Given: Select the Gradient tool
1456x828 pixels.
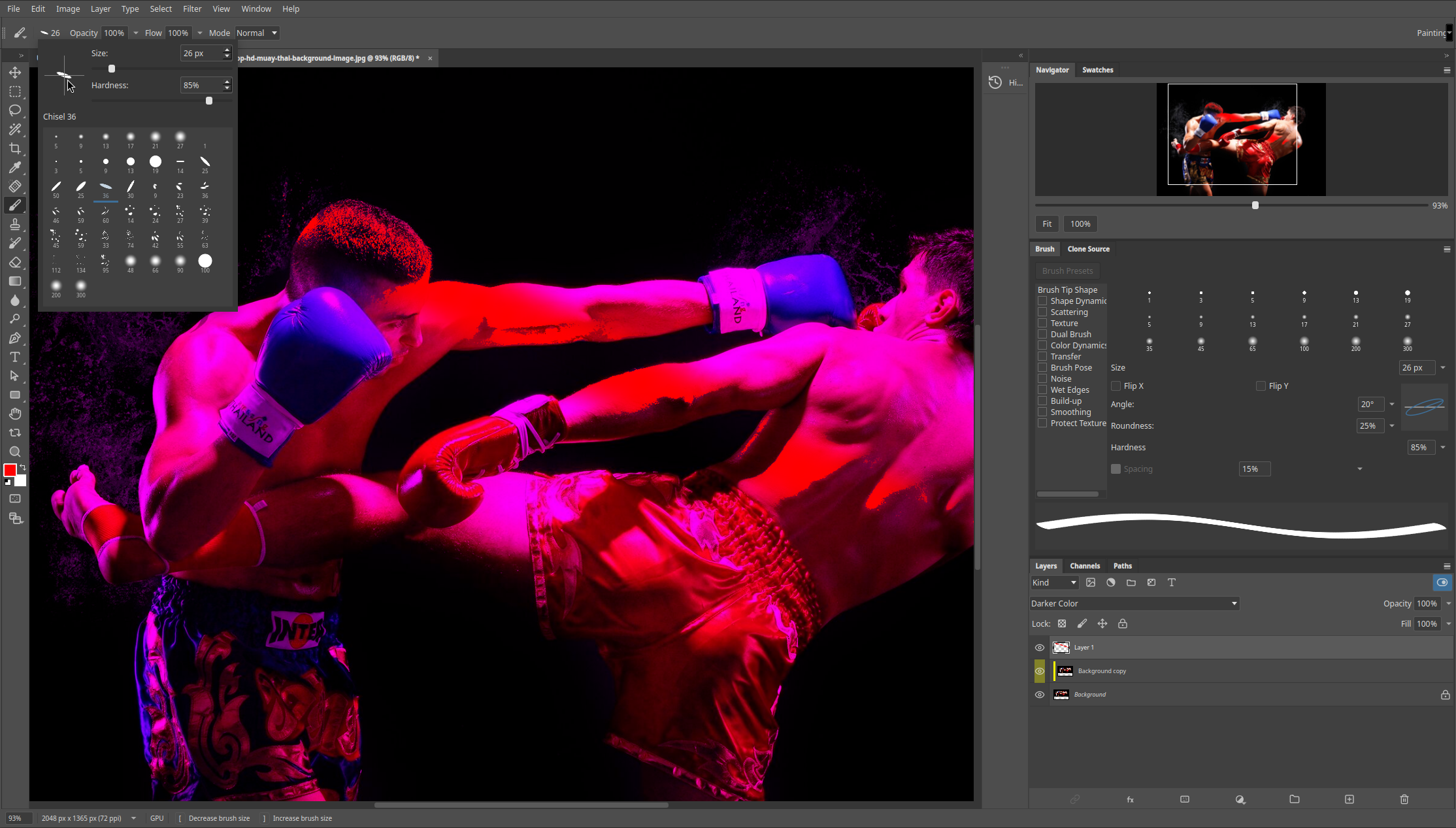Looking at the screenshot, I should [15, 281].
